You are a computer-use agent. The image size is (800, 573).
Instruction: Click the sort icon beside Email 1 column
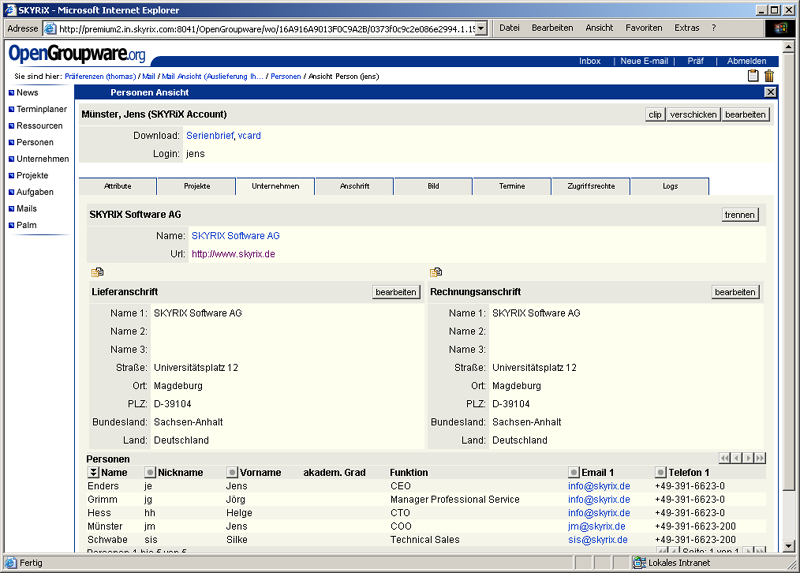[574, 472]
